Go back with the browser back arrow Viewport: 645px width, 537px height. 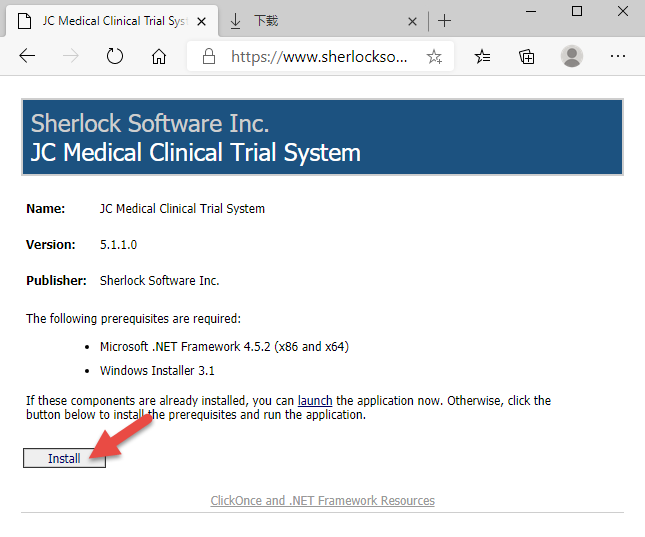click(x=27, y=56)
